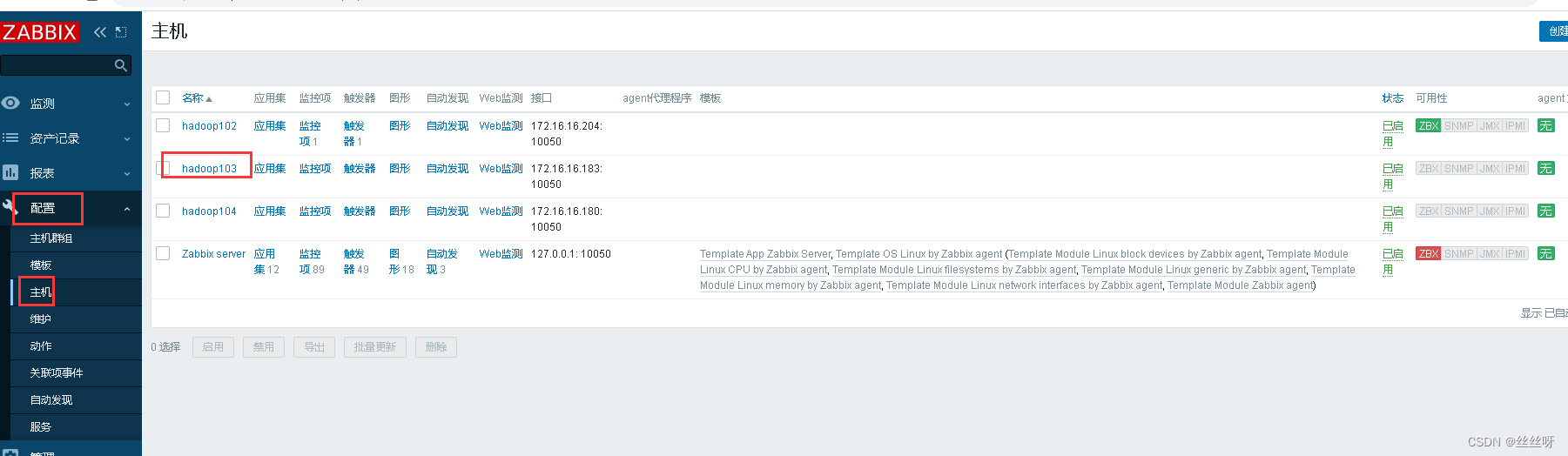Image resolution: width=1568 pixels, height=456 pixels.
Task: Expand the 资产记录 menu chevron
Action: (x=127, y=138)
